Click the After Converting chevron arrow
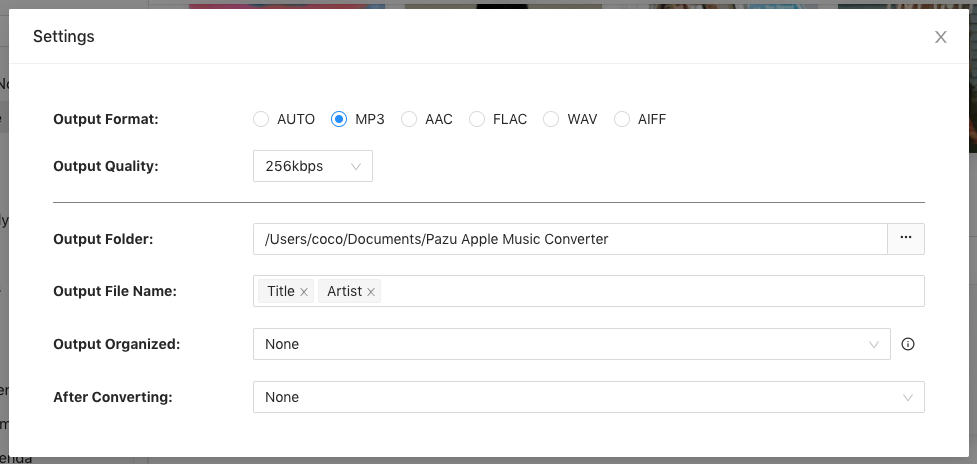The height and width of the screenshot is (464, 977). [908, 397]
